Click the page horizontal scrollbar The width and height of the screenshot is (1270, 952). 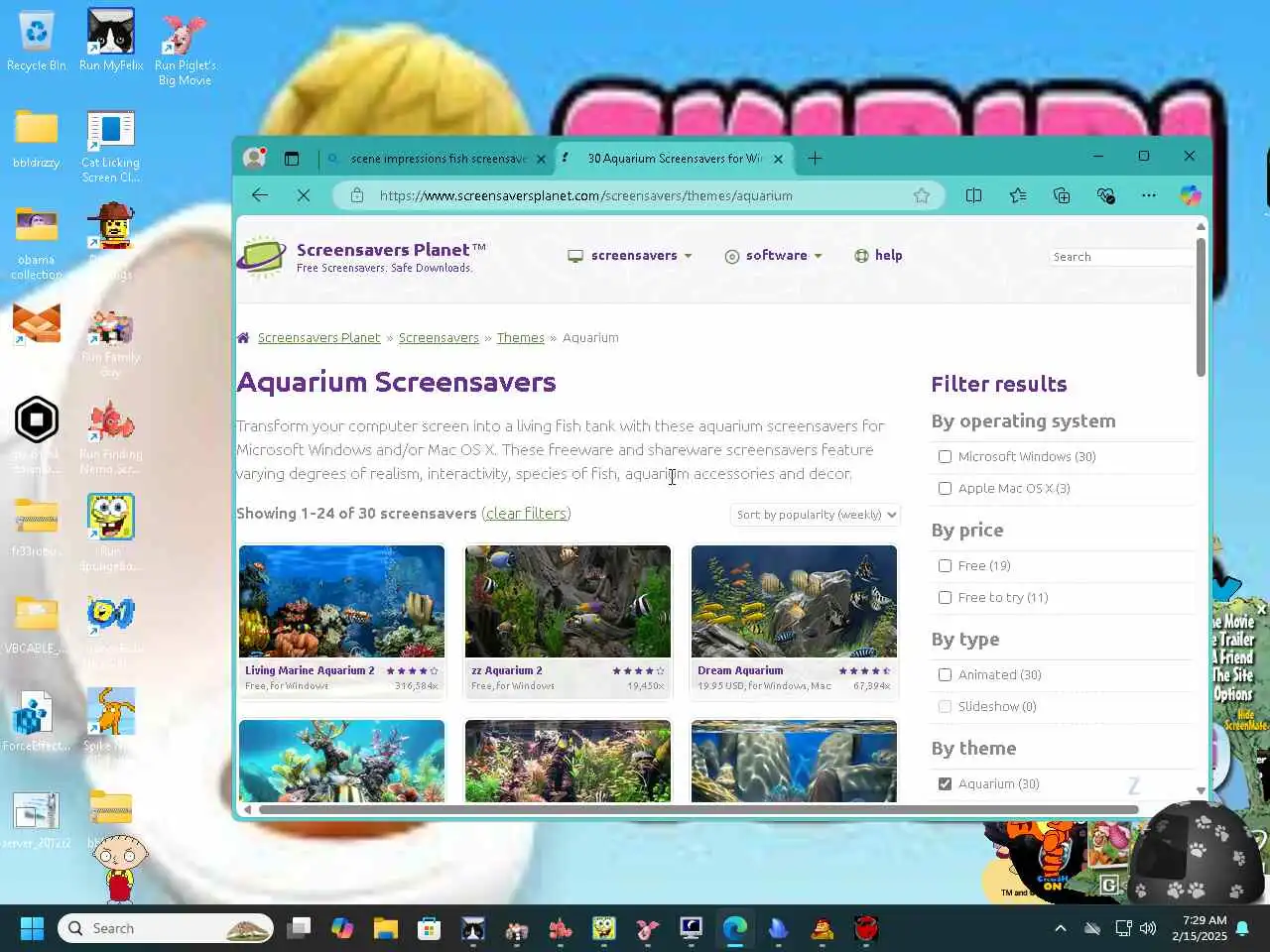[698, 809]
